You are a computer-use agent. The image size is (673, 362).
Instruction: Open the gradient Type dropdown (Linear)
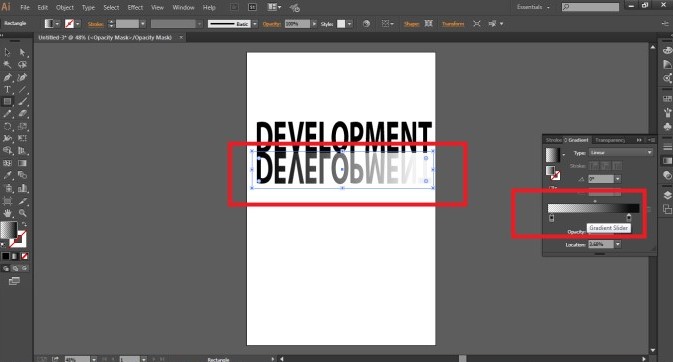(621, 152)
